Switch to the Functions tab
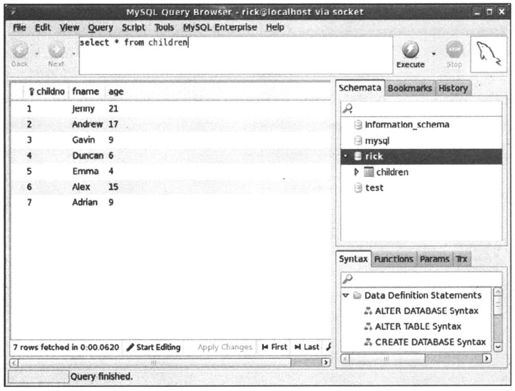515x391 pixels. (394, 259)
